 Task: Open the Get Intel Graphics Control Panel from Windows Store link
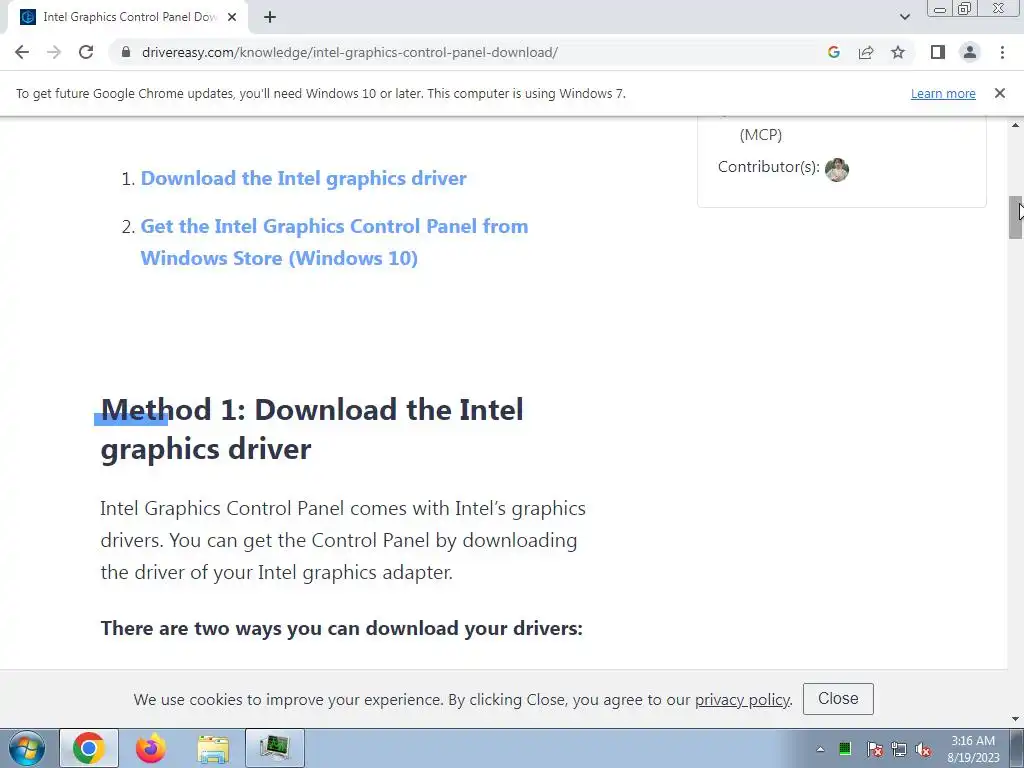click(334, 242)
